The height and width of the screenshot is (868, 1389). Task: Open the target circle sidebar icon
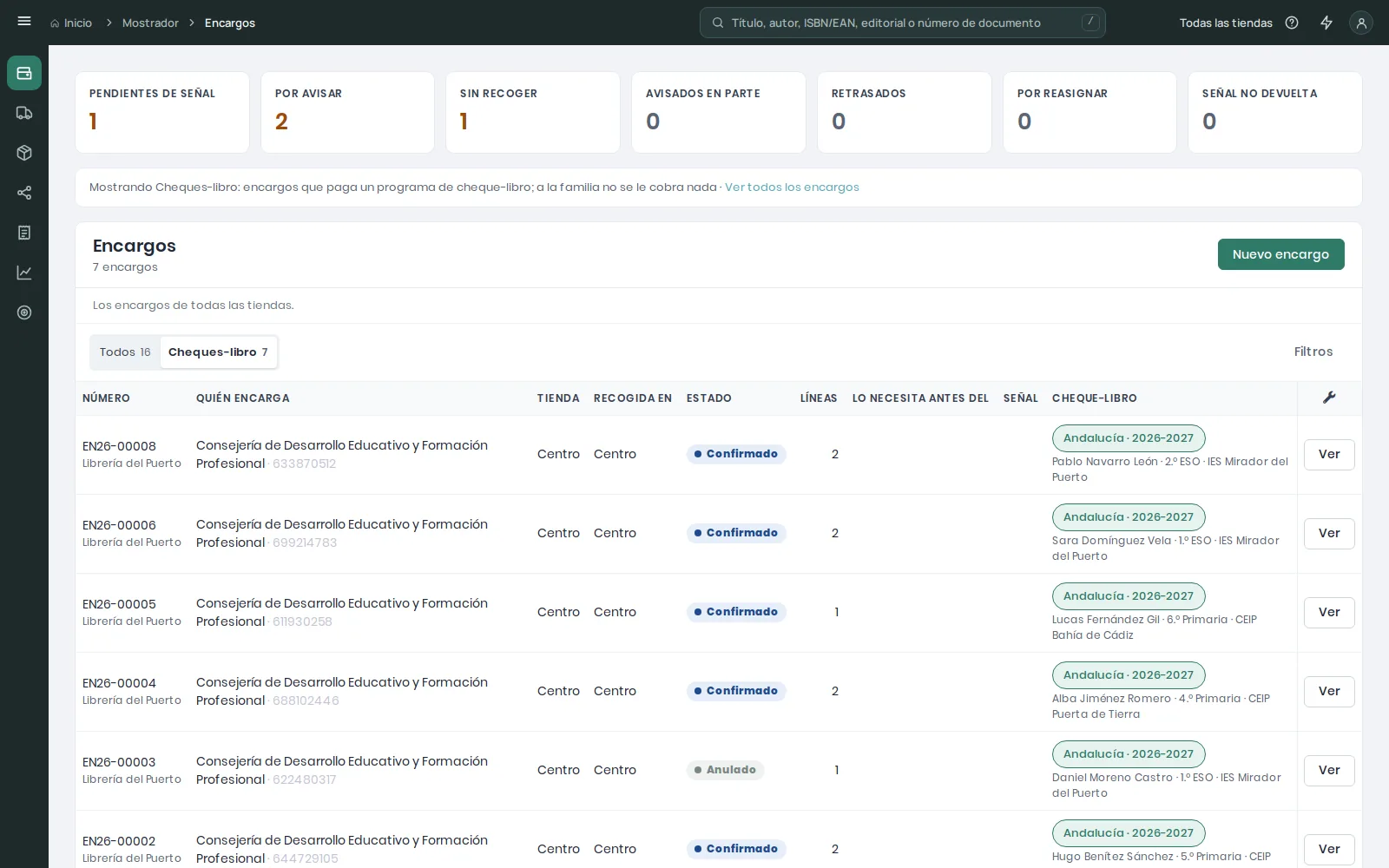point(24,312)
